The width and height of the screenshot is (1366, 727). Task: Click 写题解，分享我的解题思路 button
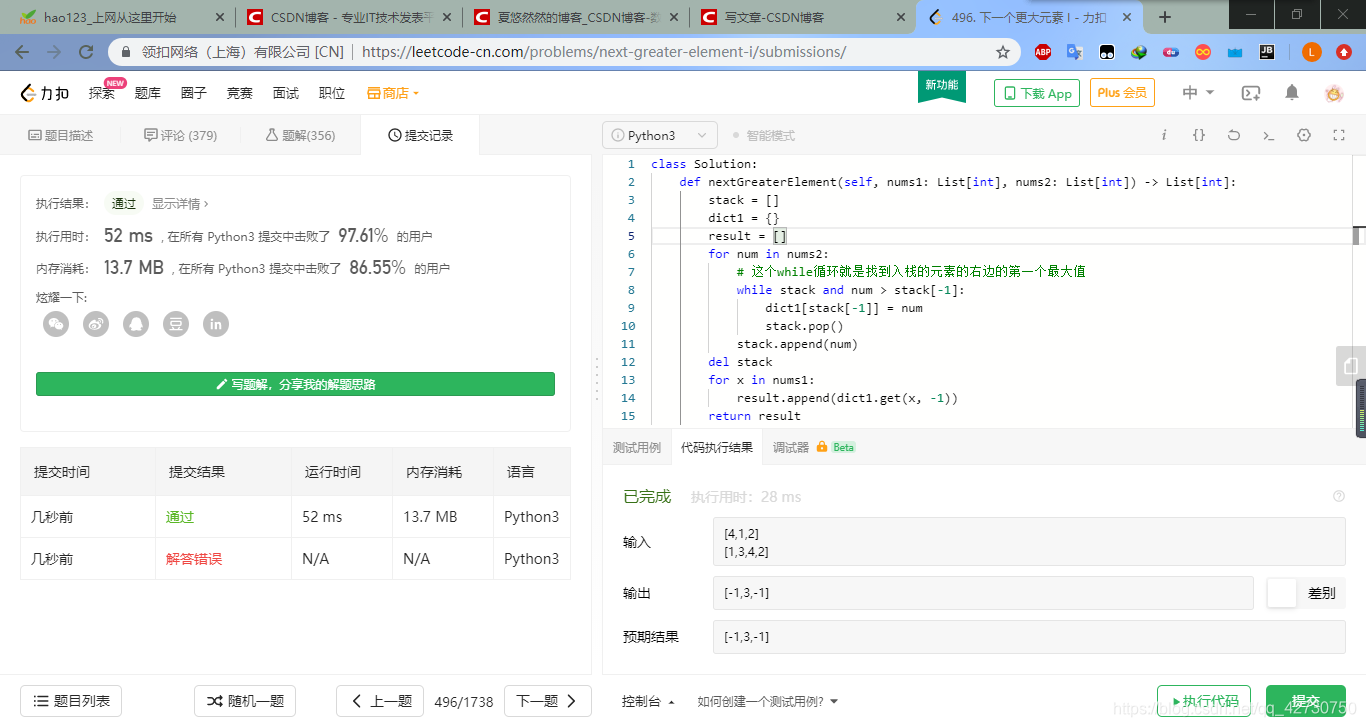click(x=295, y=384)
